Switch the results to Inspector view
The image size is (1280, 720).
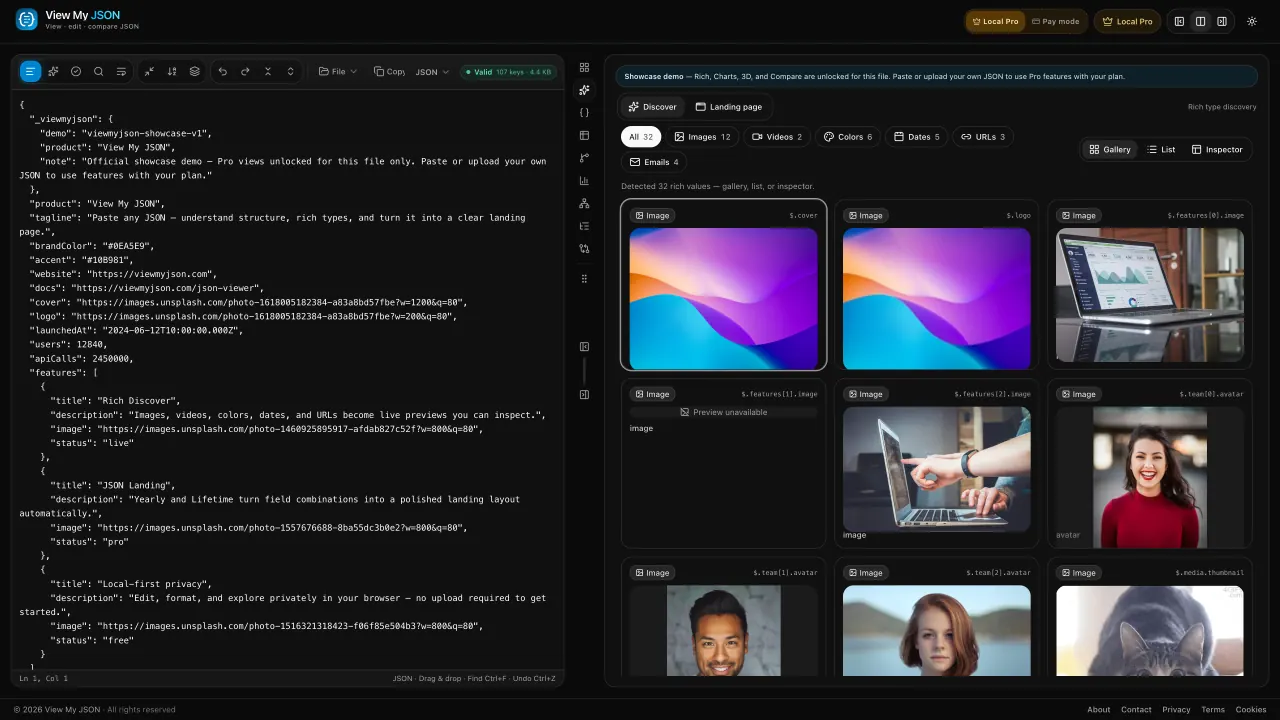pyautogui.click(x=1217, y=149)
